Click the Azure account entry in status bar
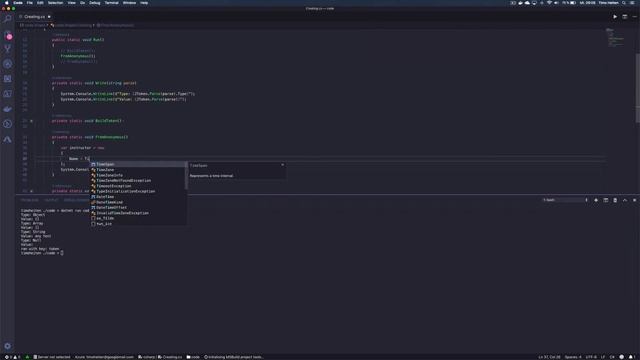Image resolution: width=640 pixels, height=360 pixels. (104, 357)
